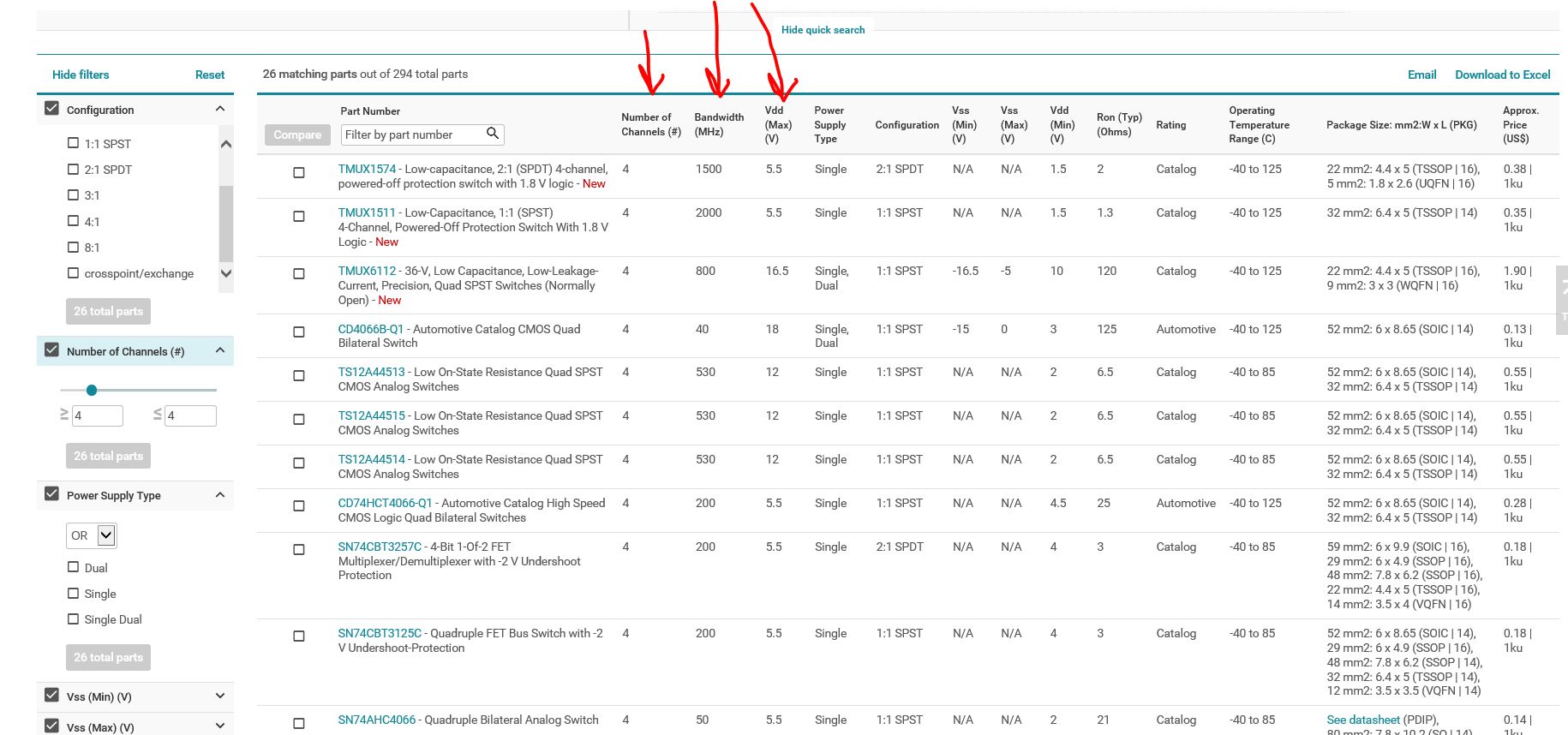This screenshot has height=735, width=1568.
Task: Check the Single power supply option
Action: tap(73, 593)
